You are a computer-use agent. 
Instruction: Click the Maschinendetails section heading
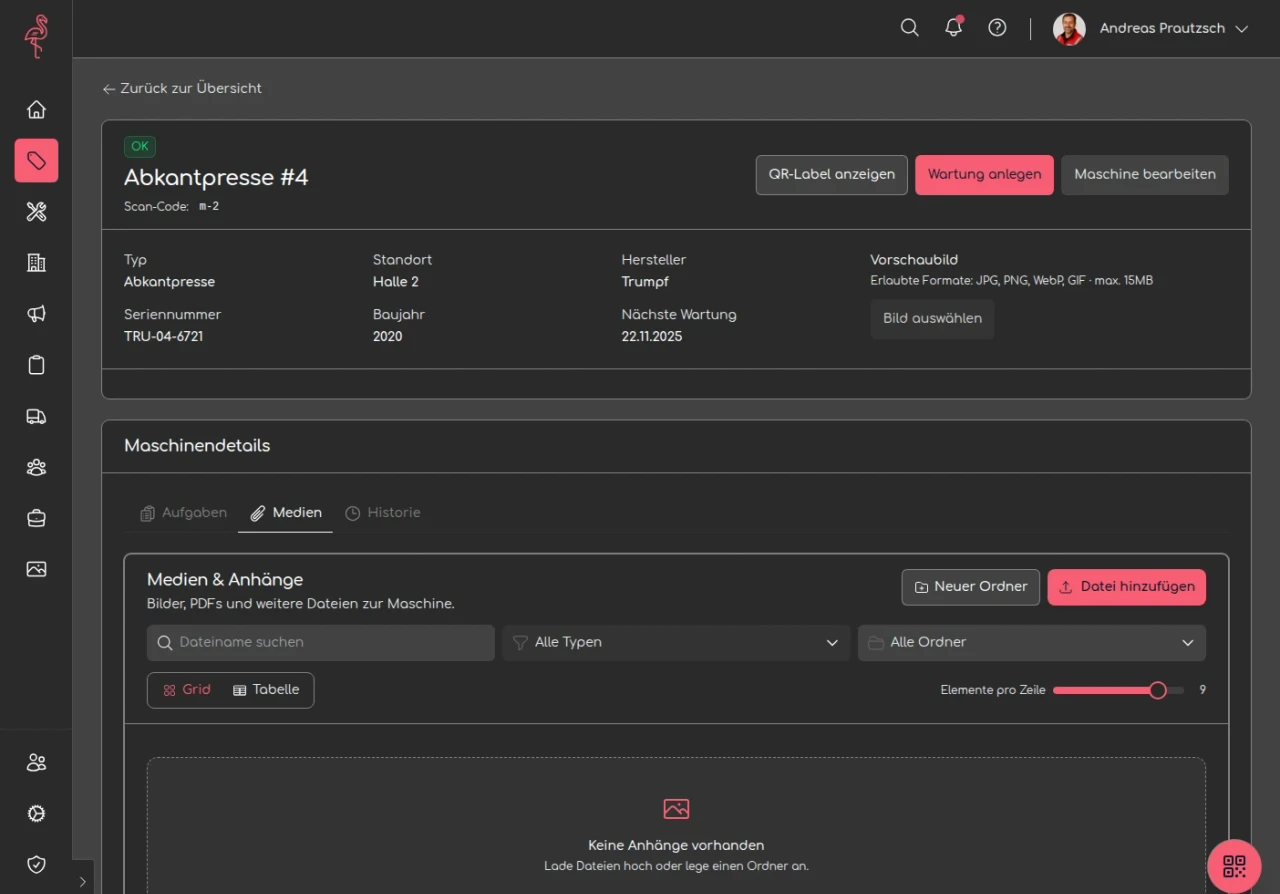click(197, 446)
